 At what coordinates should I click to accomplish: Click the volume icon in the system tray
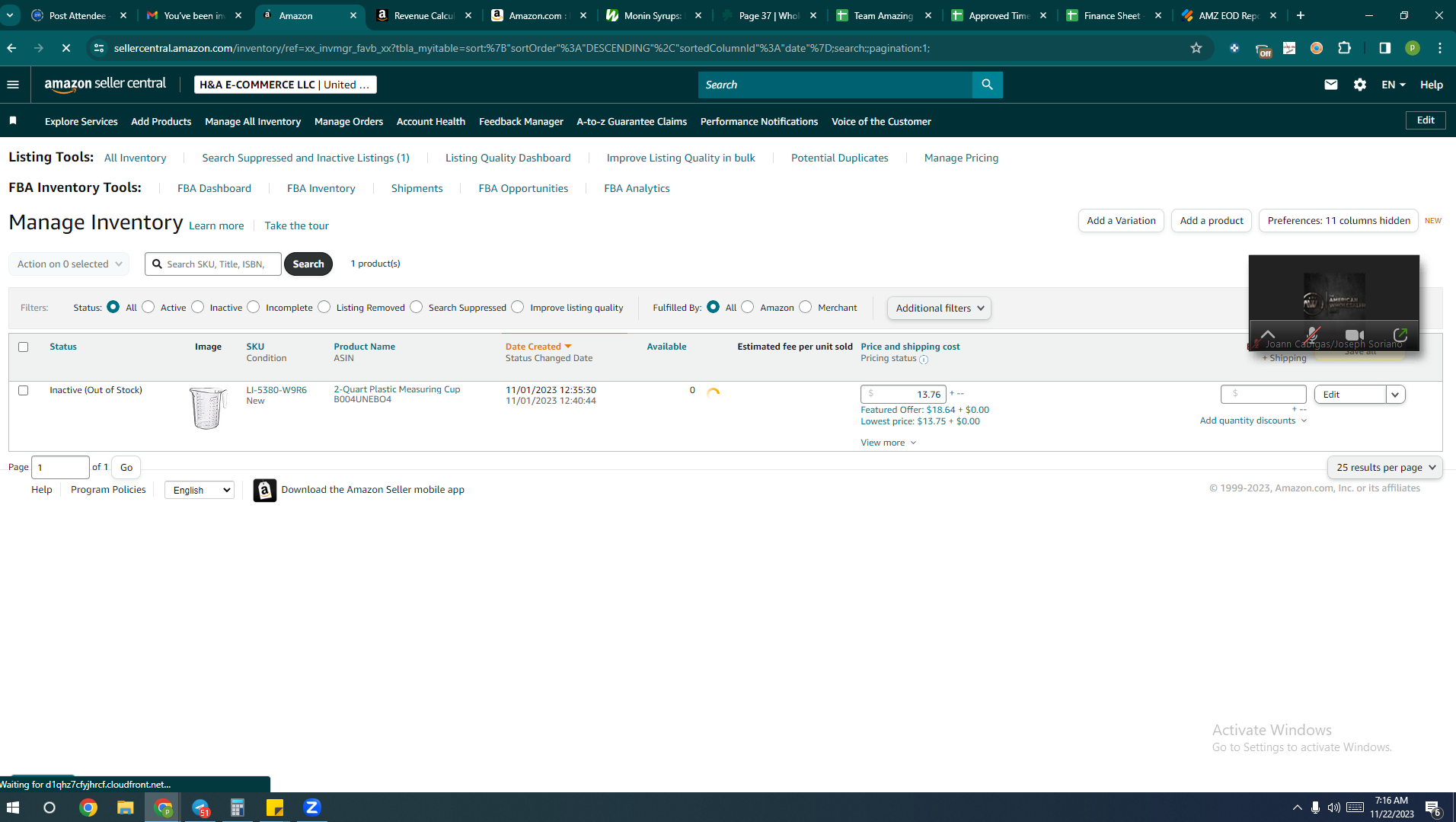click(x=1333, y=808)
